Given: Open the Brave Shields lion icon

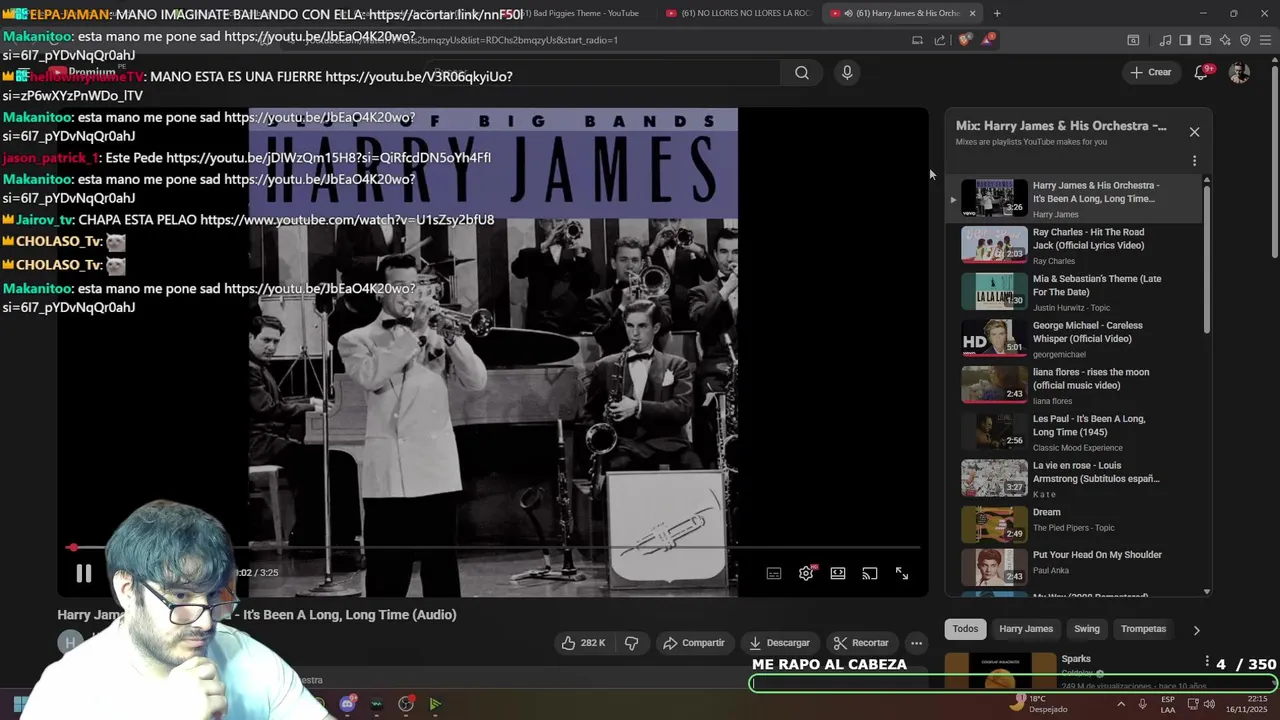Looking at the screenshot, I should [x=964, y=40].
